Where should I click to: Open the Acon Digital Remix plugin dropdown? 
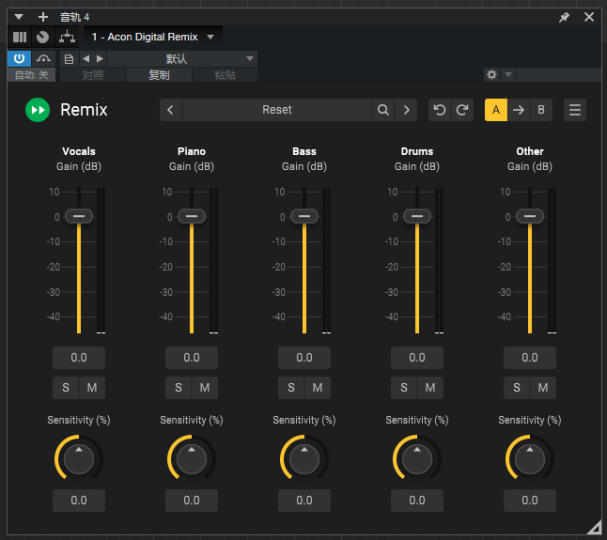pyautogui.click(x=210, y=37)
